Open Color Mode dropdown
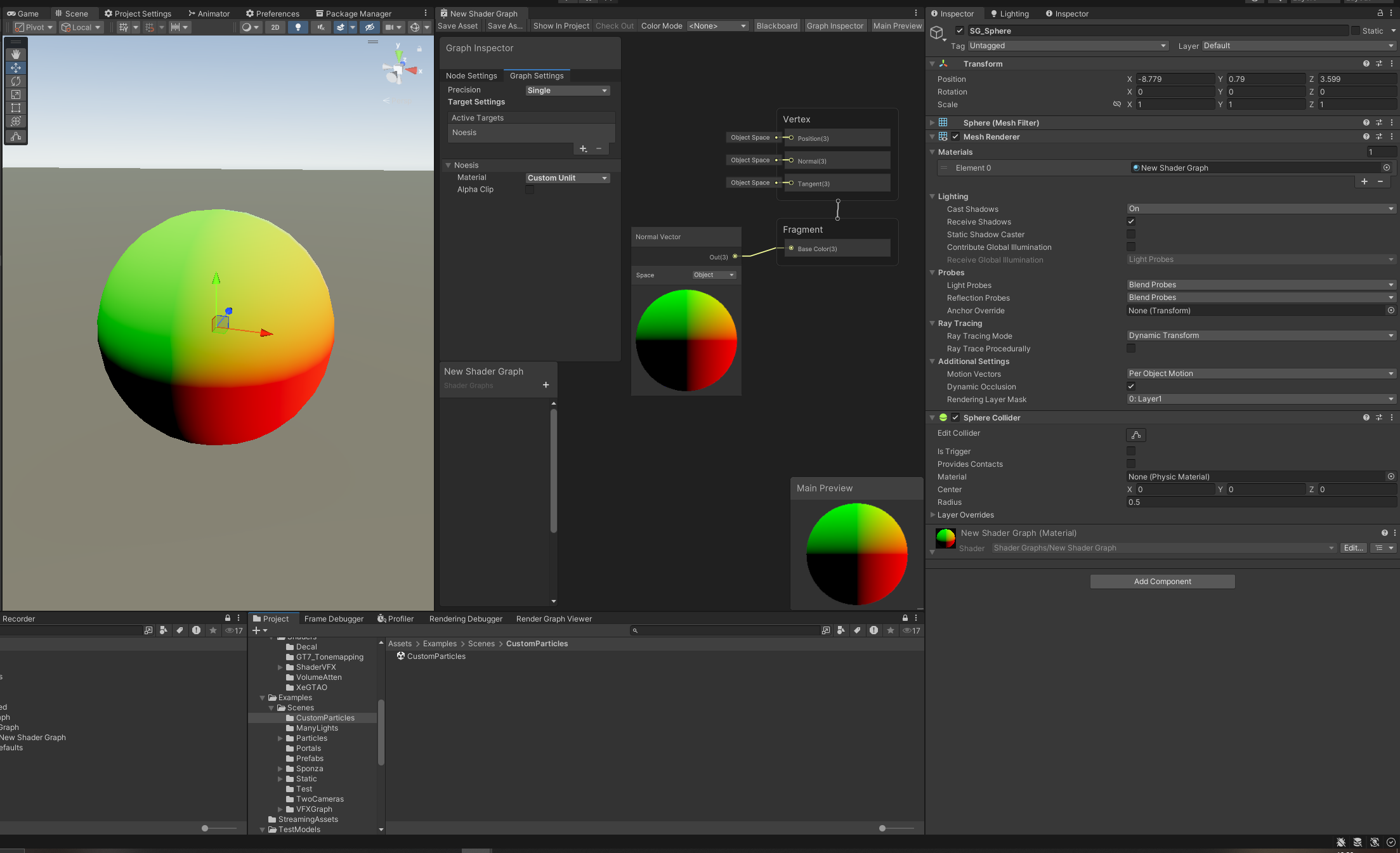 (718, 26)
